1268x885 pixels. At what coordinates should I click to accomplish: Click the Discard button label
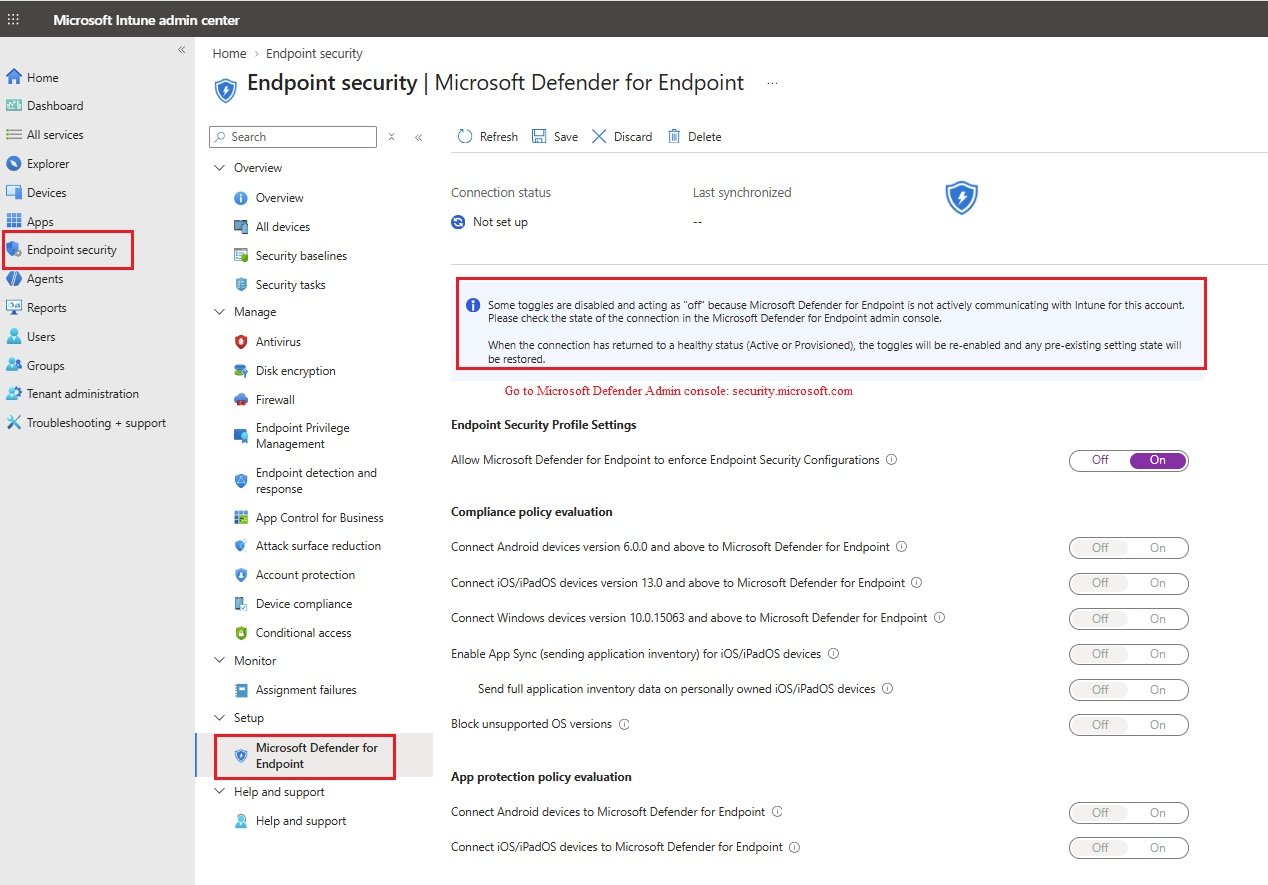tap(633, 137)
